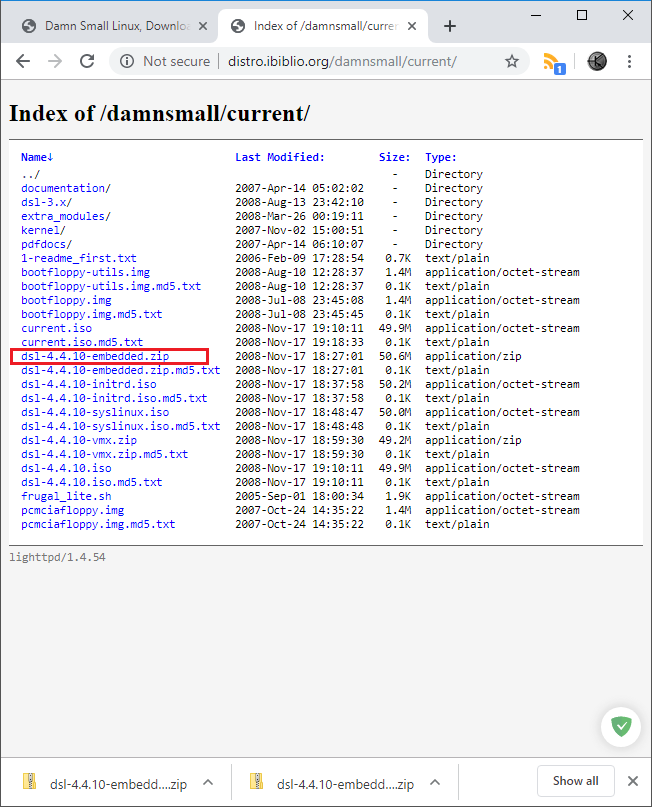Open the RSS feed extension icon
The image size is (652, 807).
554,62
